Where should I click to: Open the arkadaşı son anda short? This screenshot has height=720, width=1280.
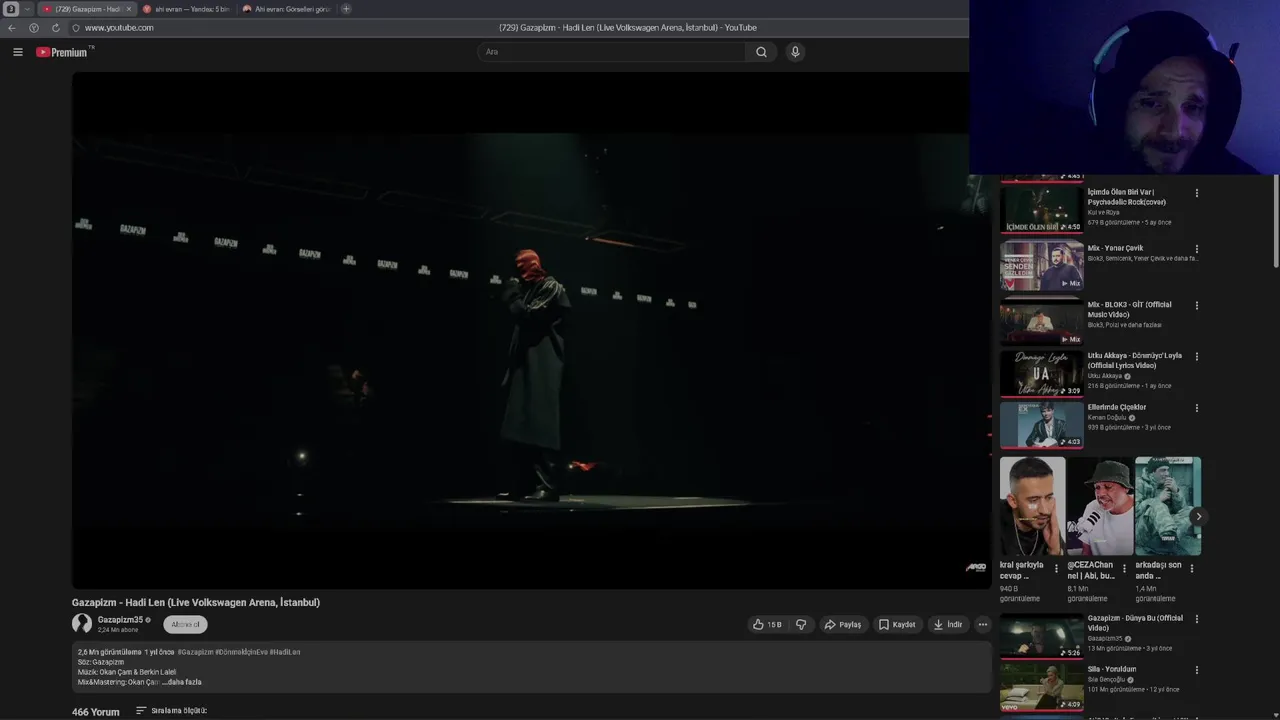click(x=1167, y=506)
